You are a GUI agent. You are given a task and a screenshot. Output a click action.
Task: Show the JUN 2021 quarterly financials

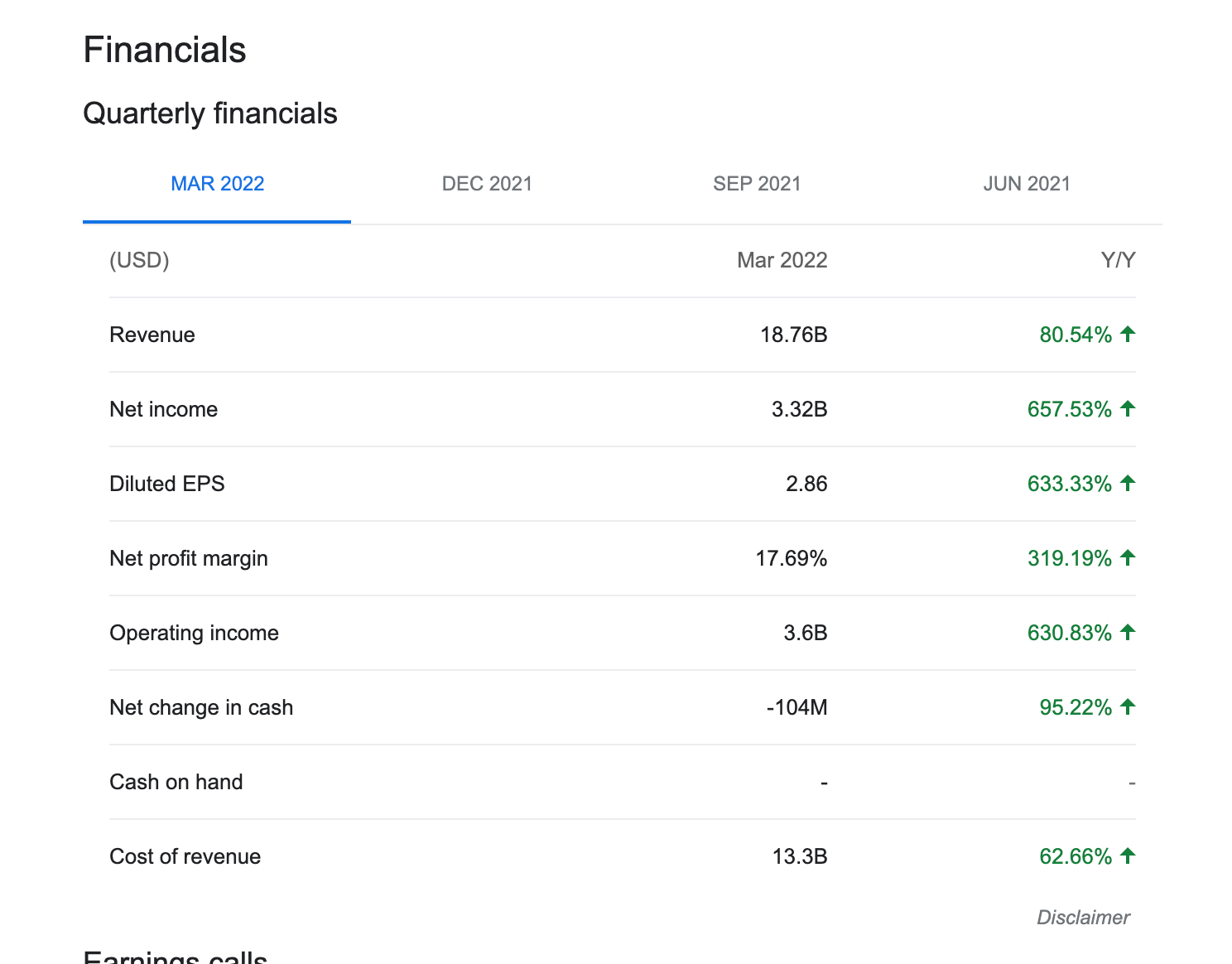pyautogui.click(x=1026, y=184)
